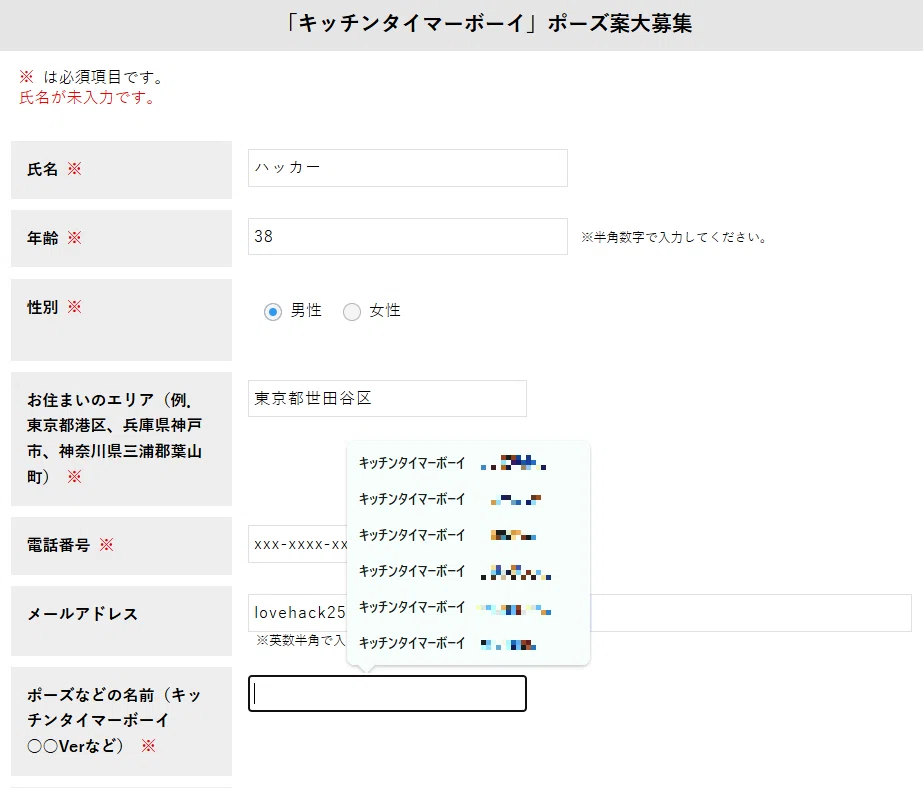This screenshot has height=788, width=923.
Task: Choose the second キッチンタイマーボーイ autocomplete suggestion
Action: [468, 499]
